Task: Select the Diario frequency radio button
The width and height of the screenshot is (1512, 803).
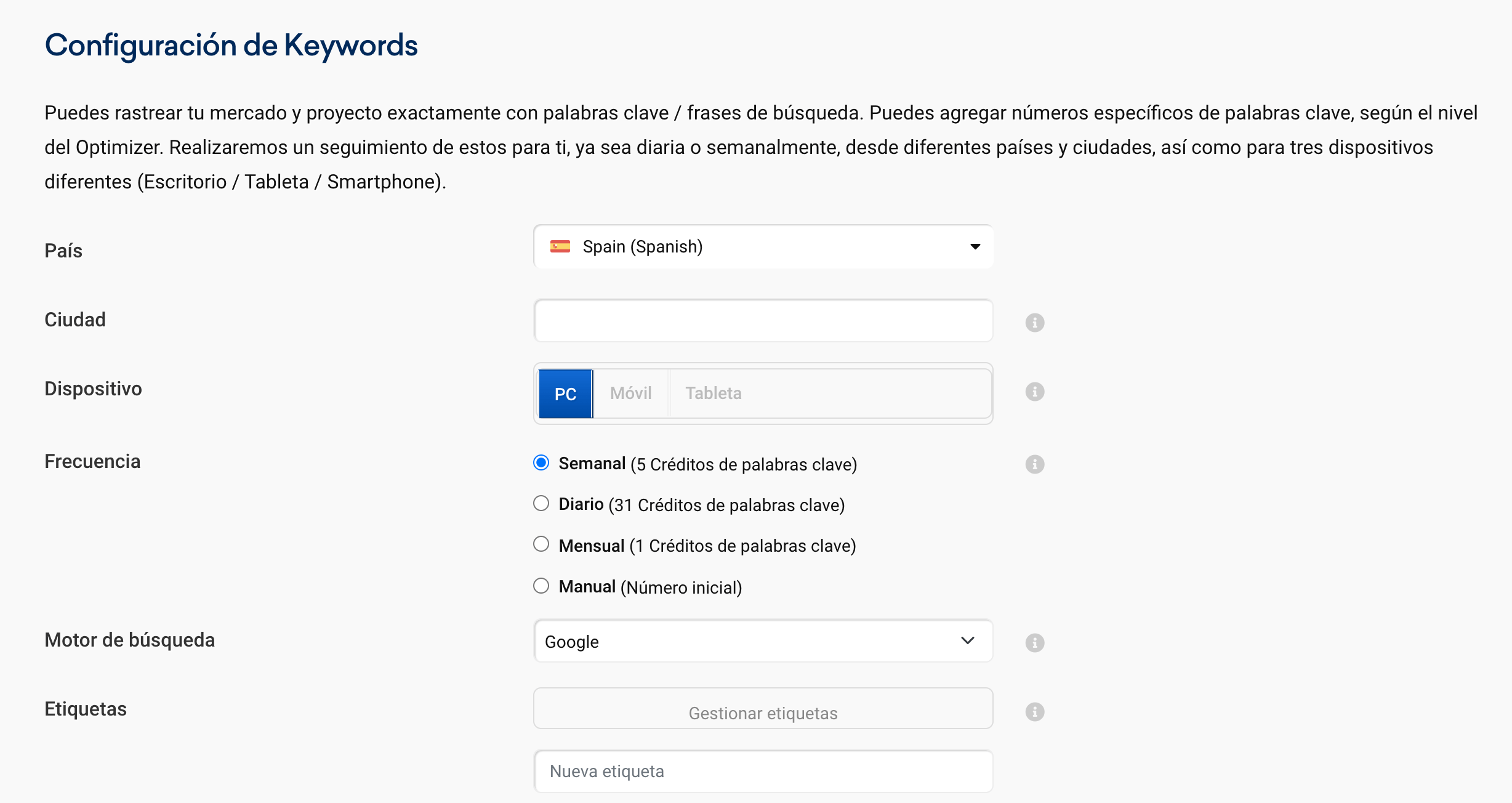Action: [541, 503]
